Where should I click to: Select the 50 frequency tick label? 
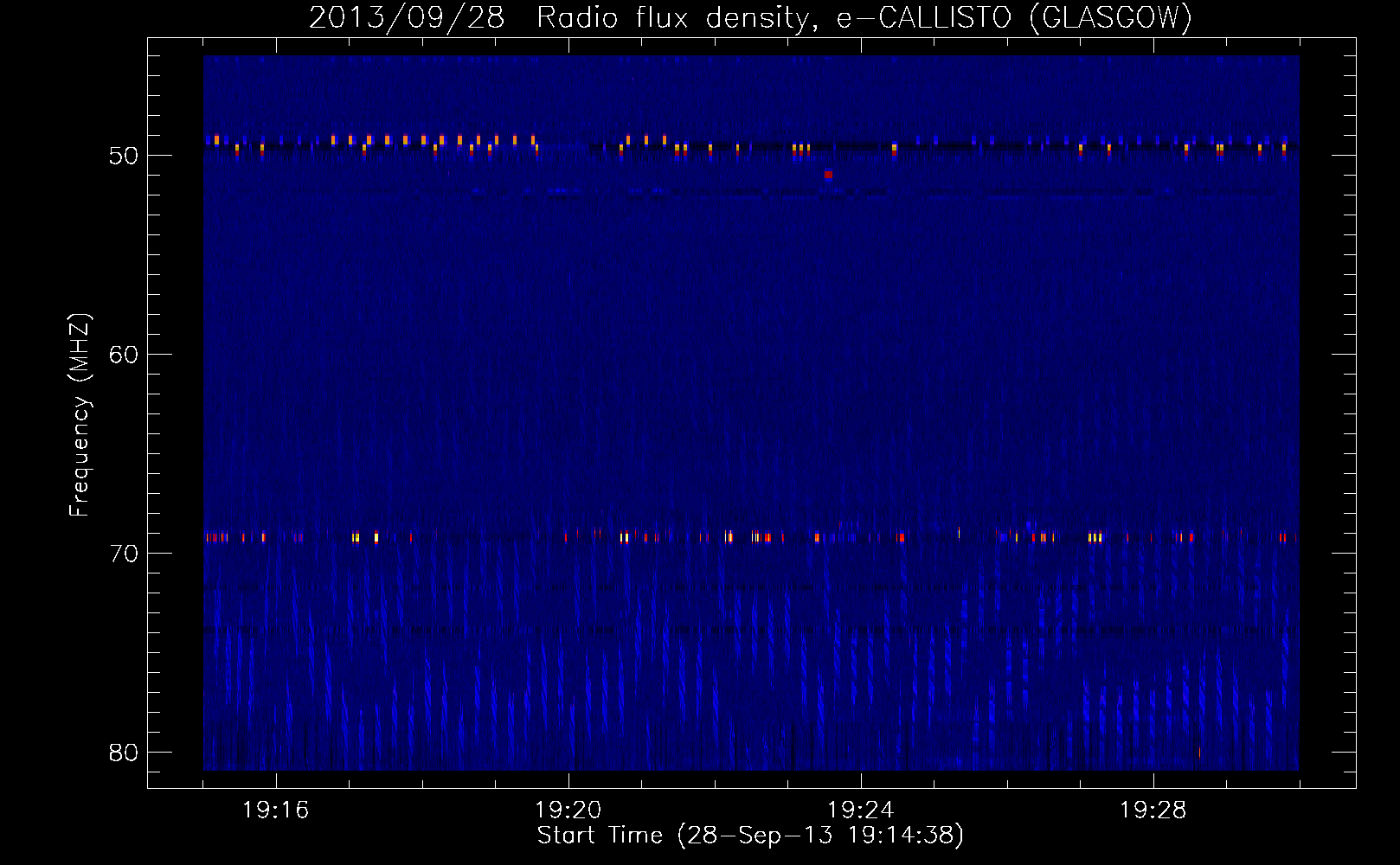click(x=124, y=156)
